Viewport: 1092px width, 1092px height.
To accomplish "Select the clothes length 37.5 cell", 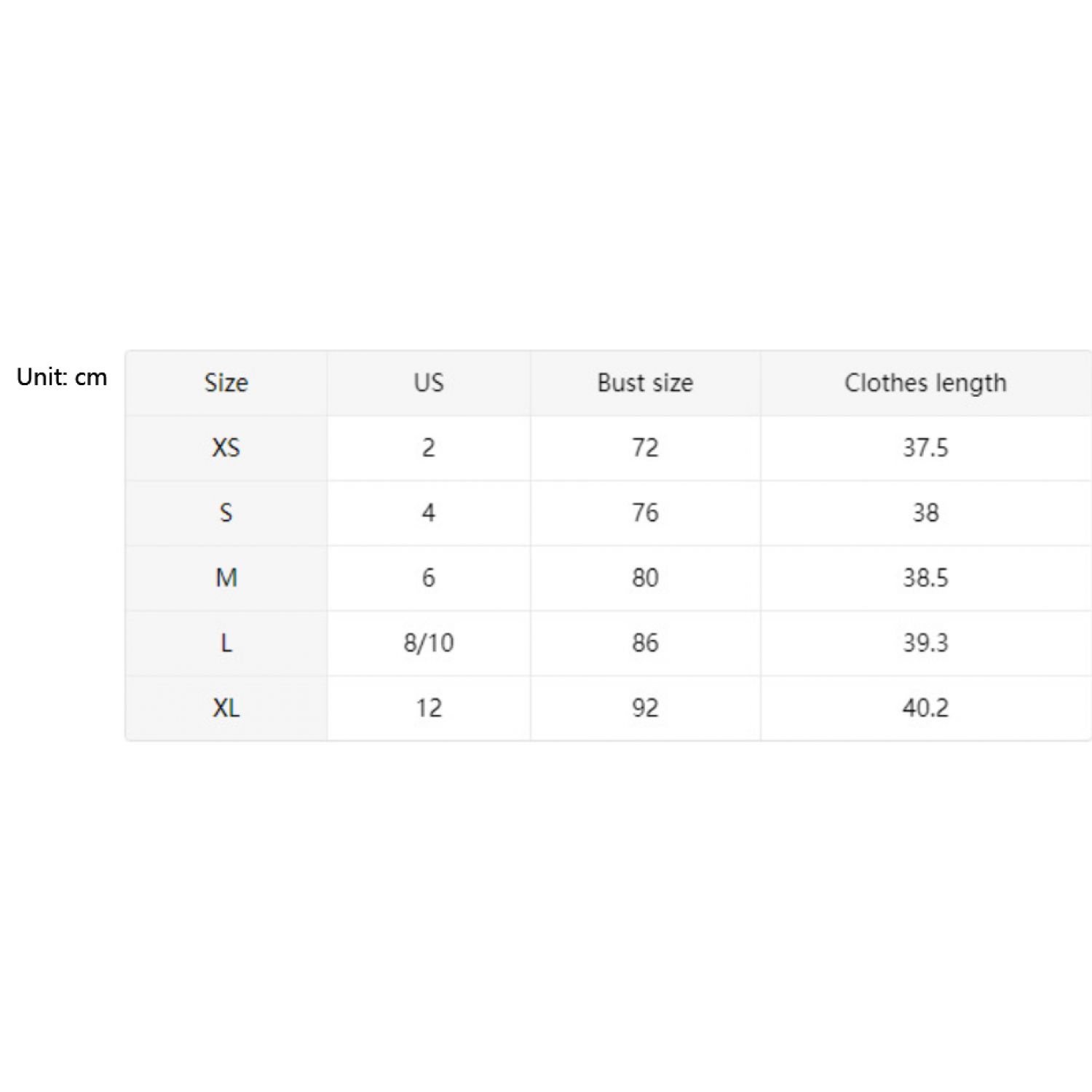I will click(925, 448).
